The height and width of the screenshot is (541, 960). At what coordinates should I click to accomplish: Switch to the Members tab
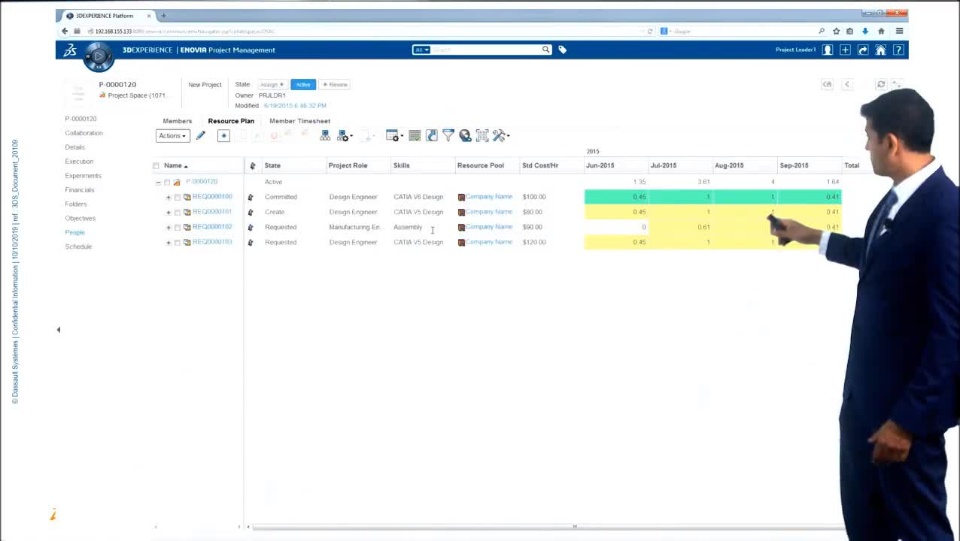[178, 121]
